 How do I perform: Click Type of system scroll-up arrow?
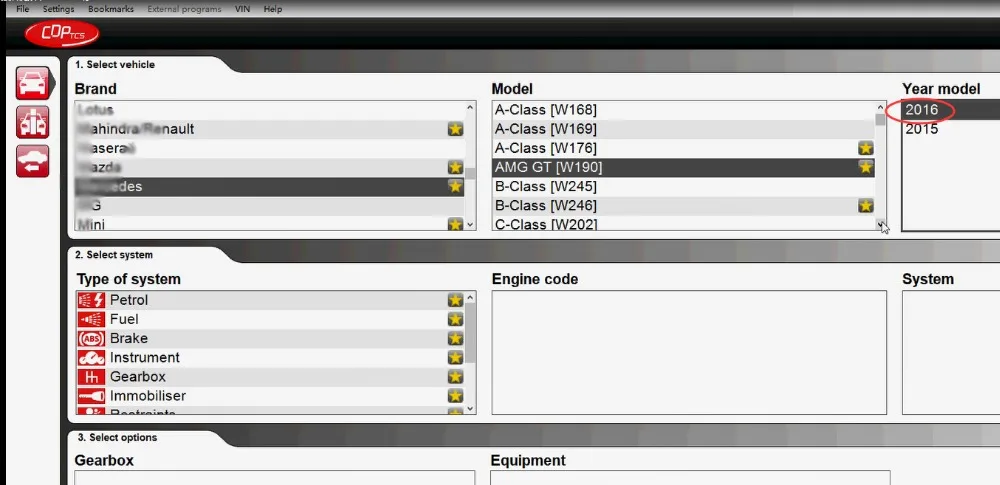click(470, 298)
